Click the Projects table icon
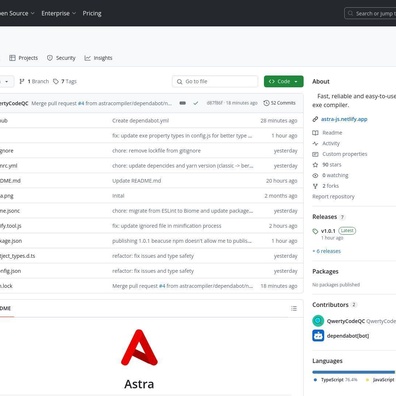This screenshot has width=396, height=396. 12,58
